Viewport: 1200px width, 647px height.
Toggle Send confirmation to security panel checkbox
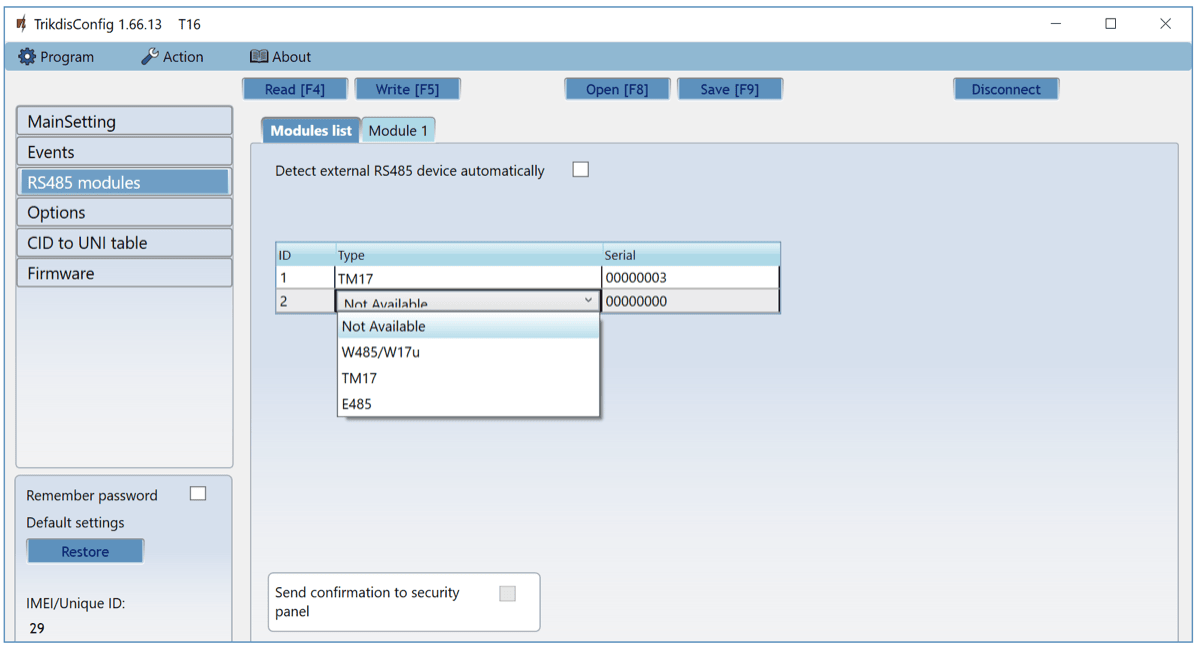tap(508, 594)
